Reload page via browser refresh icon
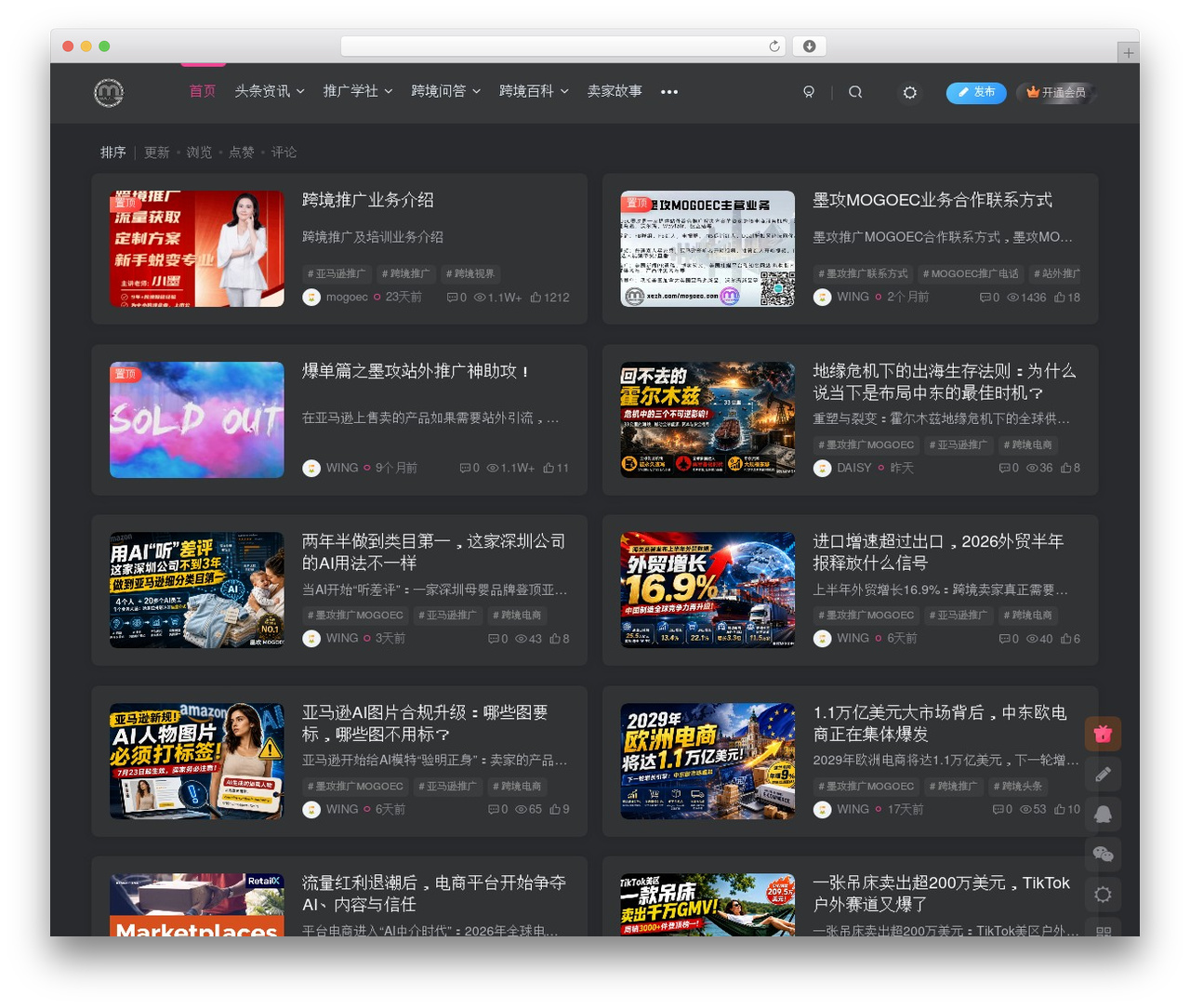1190x1008 pixels. (x=774, y=46)
